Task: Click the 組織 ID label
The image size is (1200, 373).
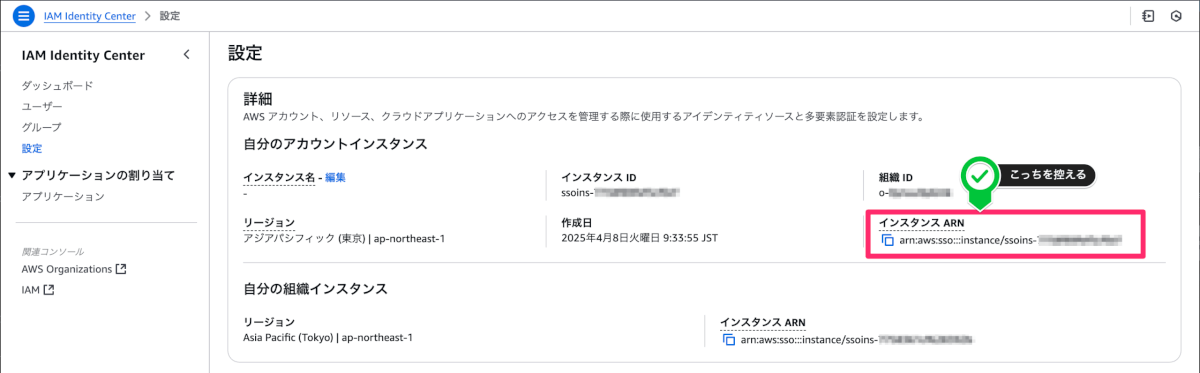Action: [896, 177]
